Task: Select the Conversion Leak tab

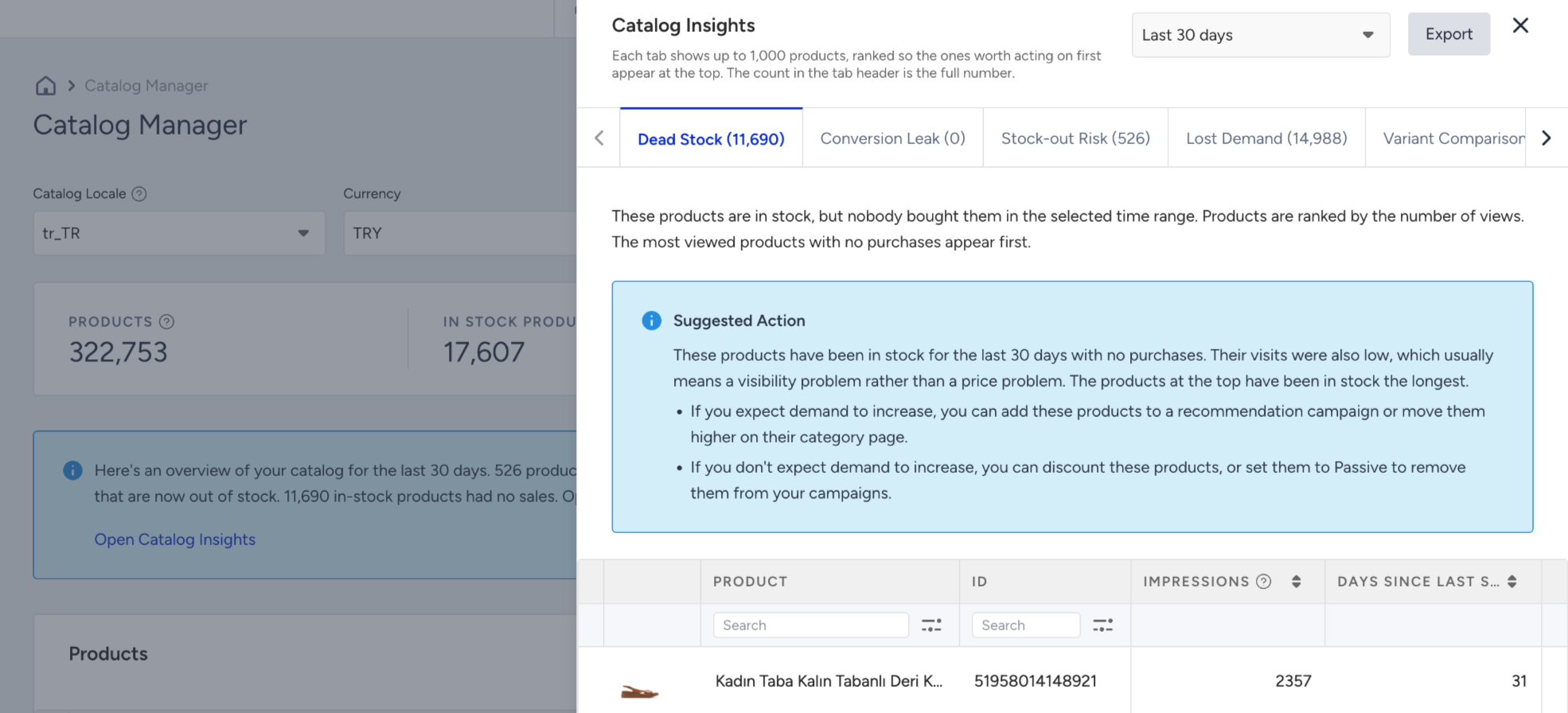Action: click(x=892, y=138)
